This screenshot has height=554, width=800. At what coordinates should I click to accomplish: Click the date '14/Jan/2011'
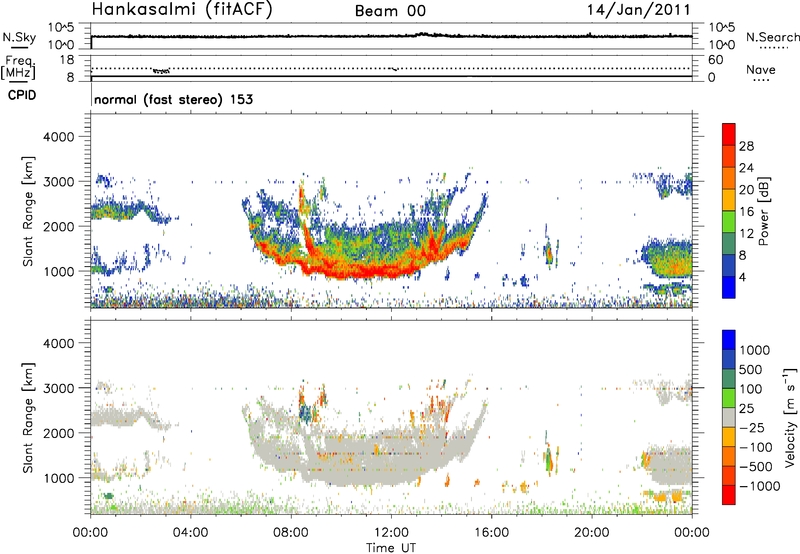click(639, 10)
